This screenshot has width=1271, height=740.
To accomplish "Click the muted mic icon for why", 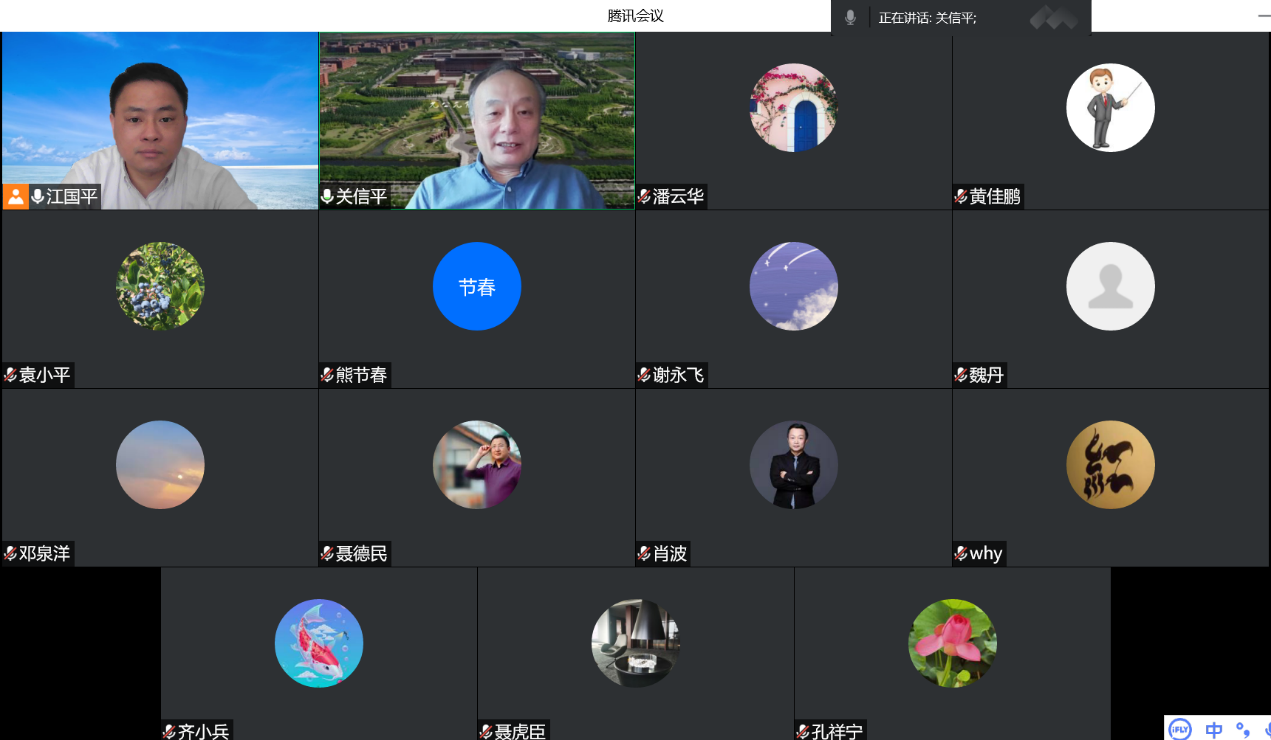I will pyautogui.click(x=961, y=553).
